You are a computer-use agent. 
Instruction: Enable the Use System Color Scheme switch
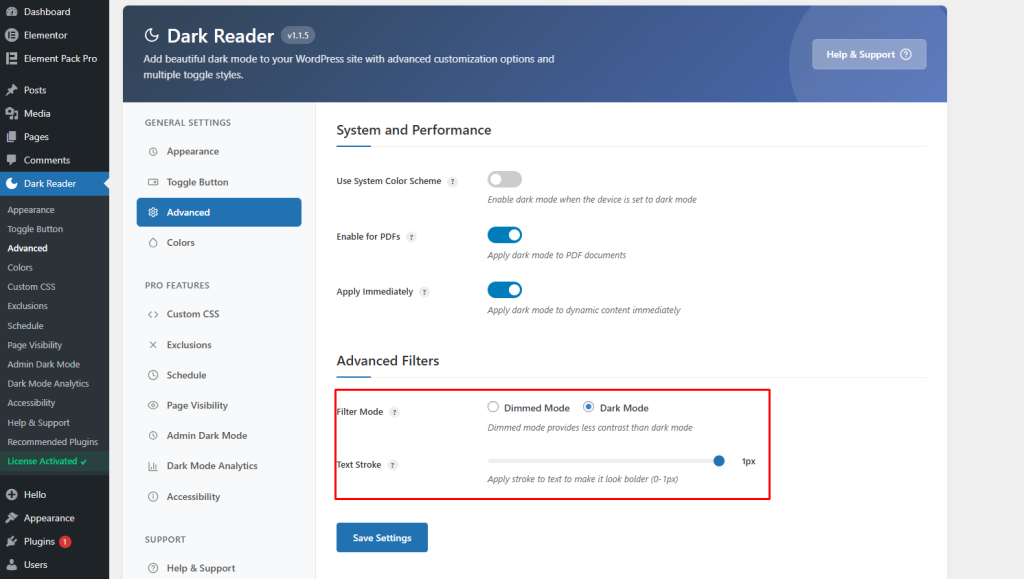pyautogui.click(x=504, y=179)
